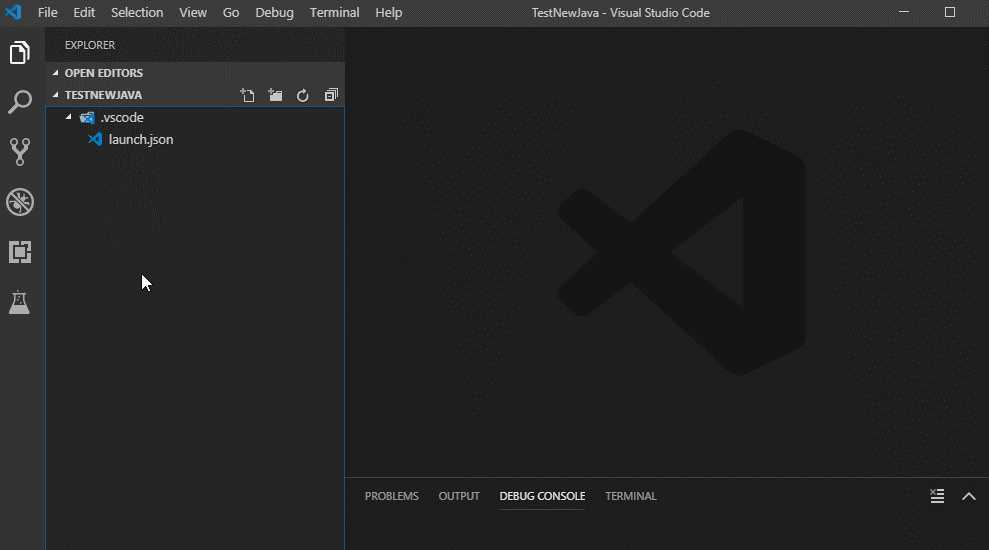
Task: Open the Help menu
Action: [389, 13]
